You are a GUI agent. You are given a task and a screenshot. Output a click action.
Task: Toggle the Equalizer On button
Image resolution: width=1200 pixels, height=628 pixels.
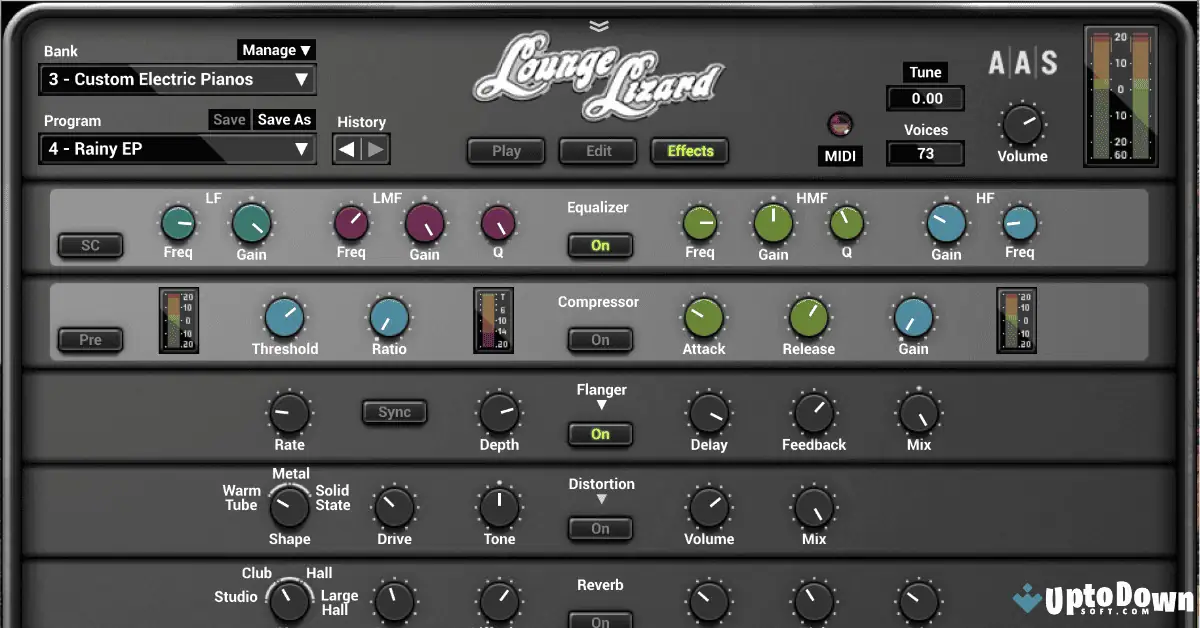coord(600,245)
